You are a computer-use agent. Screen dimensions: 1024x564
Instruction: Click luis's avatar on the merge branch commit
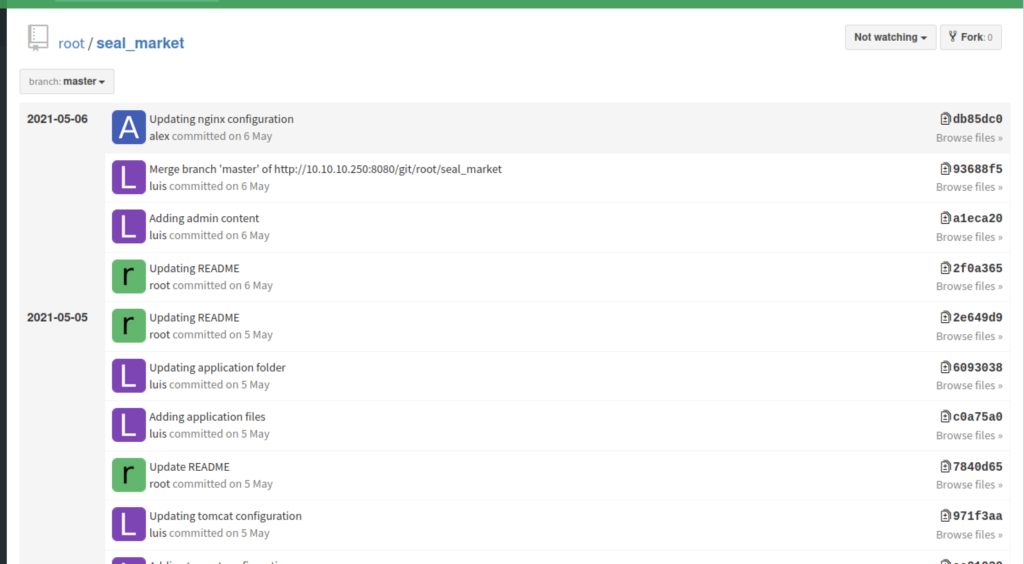128,177
